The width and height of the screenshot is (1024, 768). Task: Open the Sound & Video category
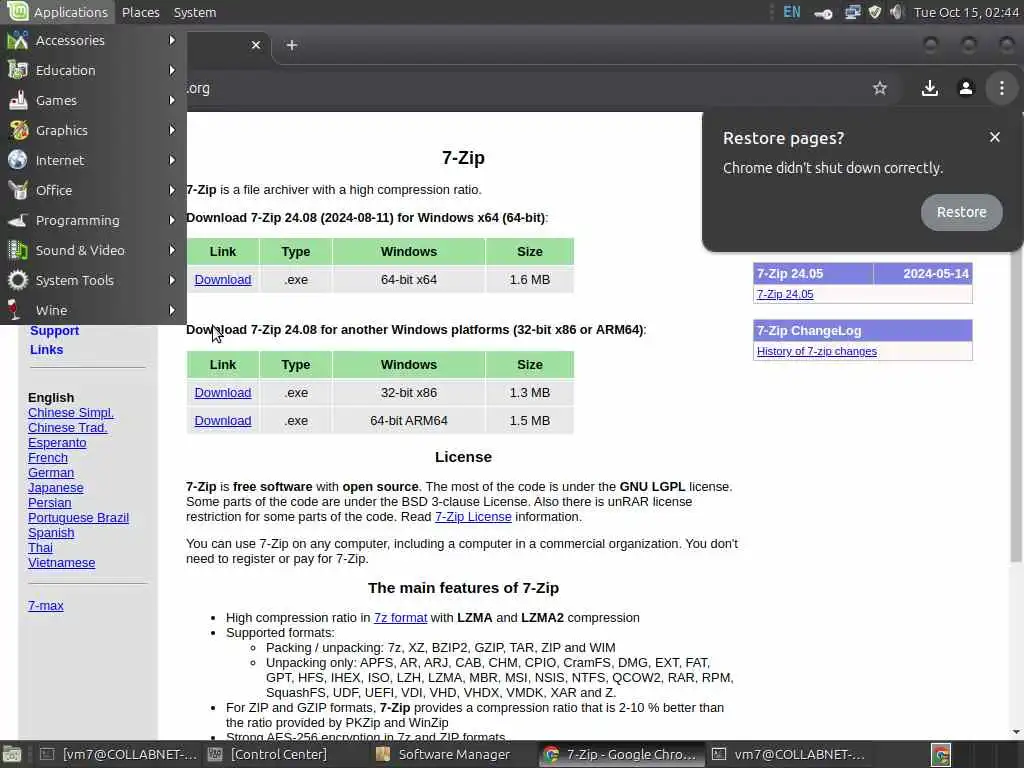[x=93, y=251]
